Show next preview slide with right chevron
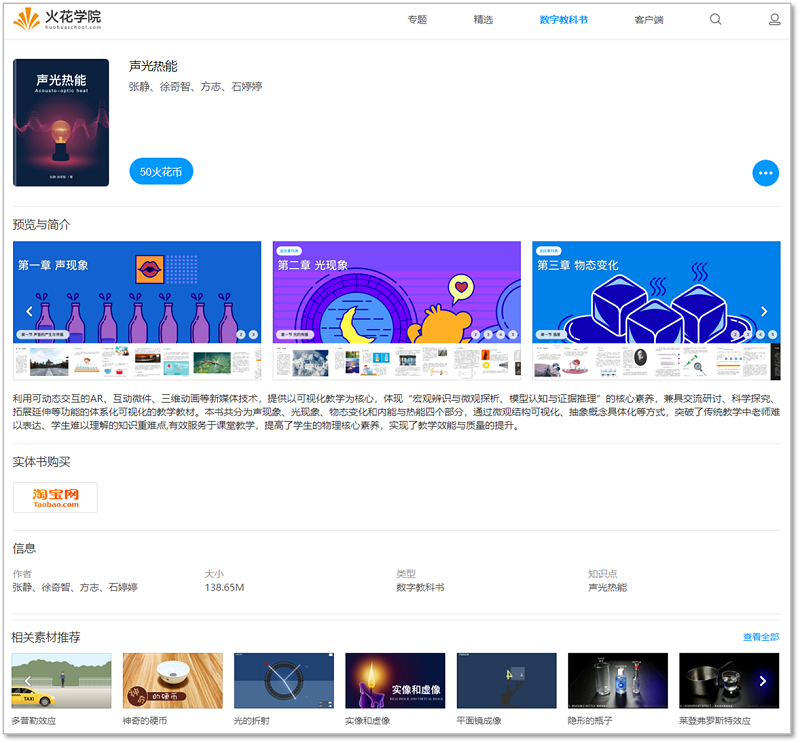Viewport: 800px width, 743px height. [764, 311]
